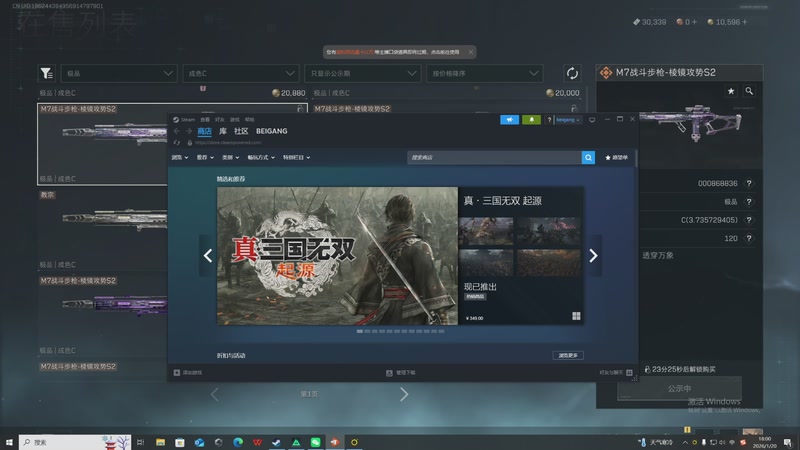Open the 好友 menu in Steam

(219, 120)
